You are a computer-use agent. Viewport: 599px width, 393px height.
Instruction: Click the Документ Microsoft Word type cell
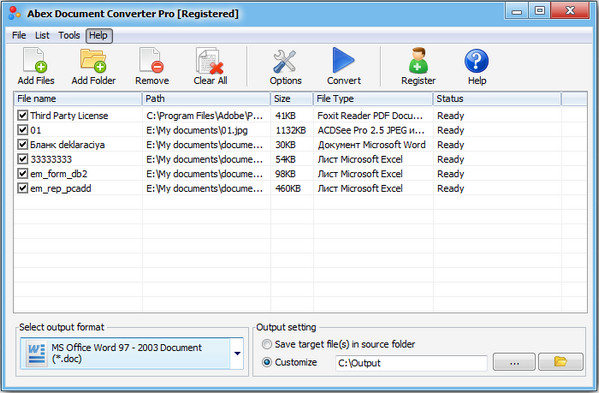coord(371,145)
